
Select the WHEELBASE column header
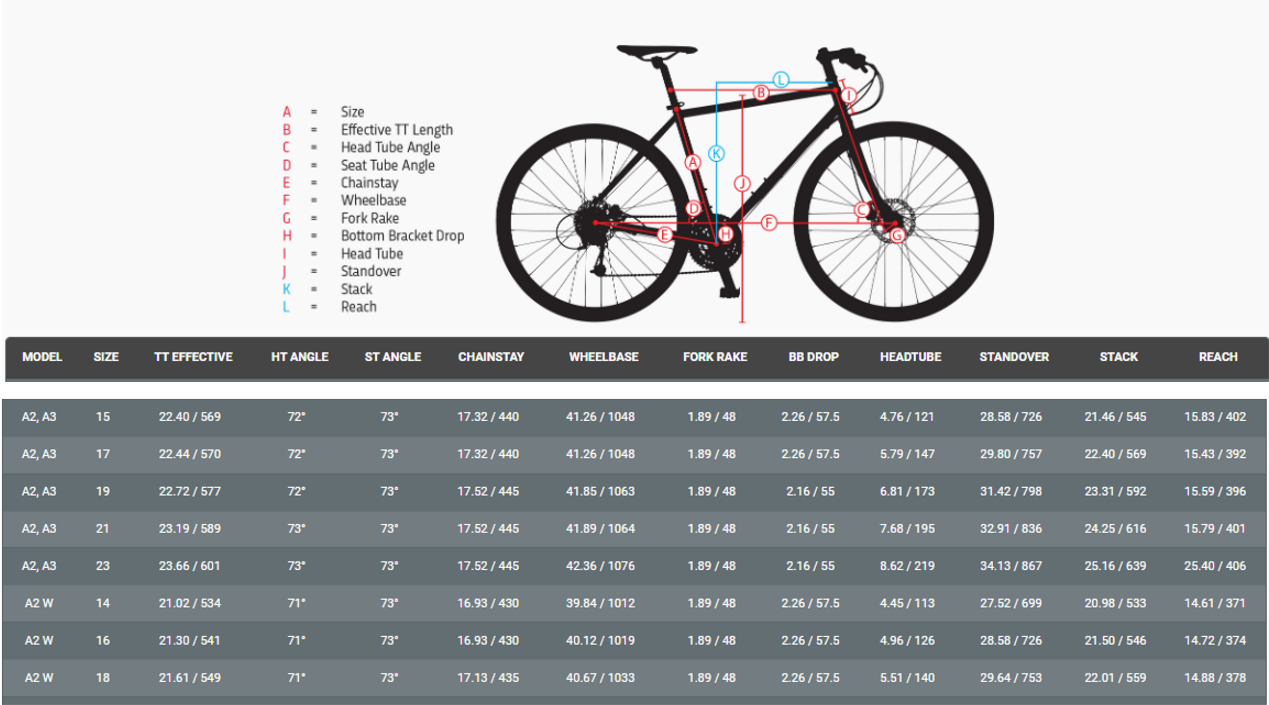click(x=603, y=357)
